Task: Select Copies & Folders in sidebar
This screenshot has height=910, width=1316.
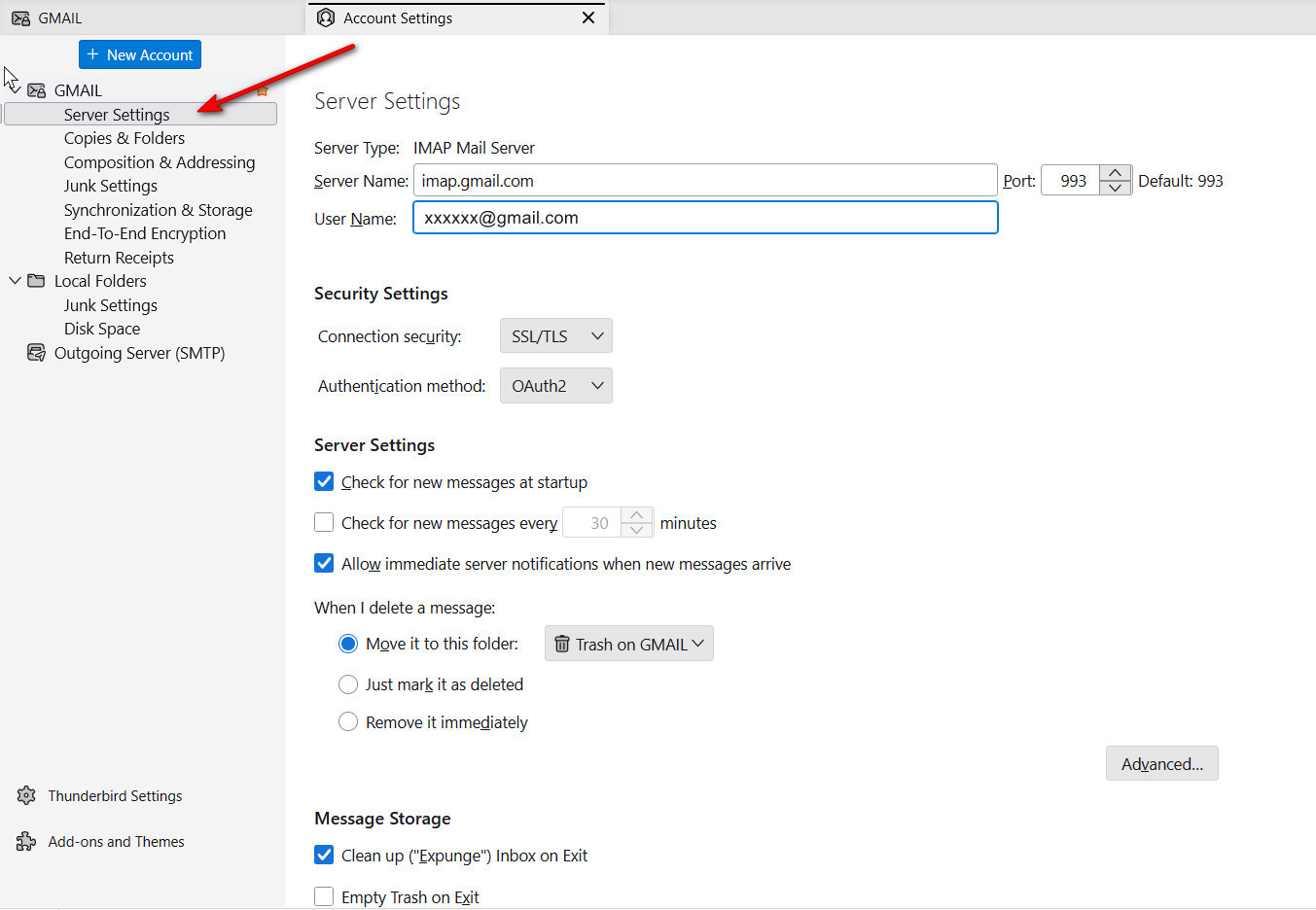Action: click(x=124, y=138)
